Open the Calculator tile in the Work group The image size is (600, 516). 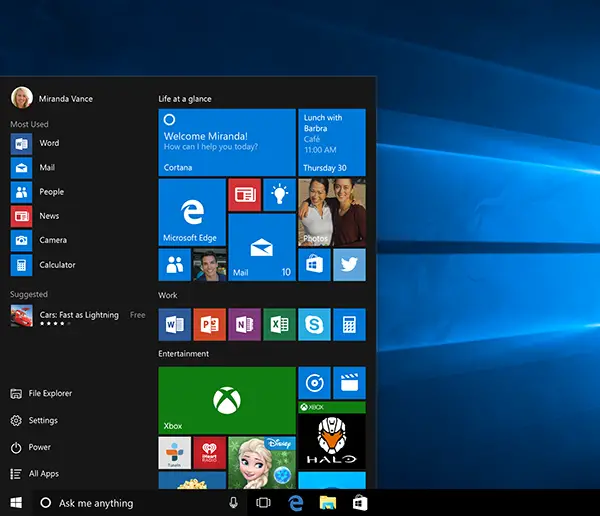click(349, 325)
